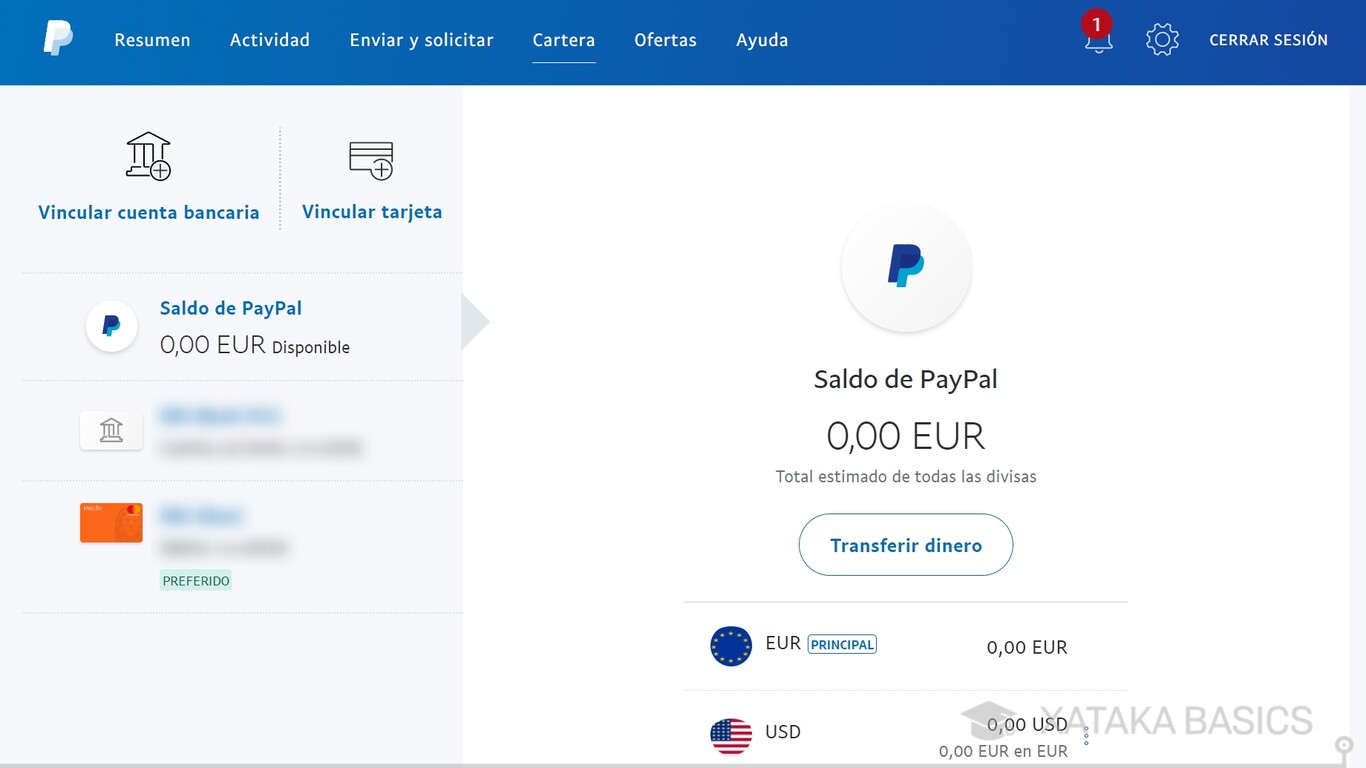1366x768 pixels.
Task: Click the CERRAR SESIÓN link
Action: [1268, 40]
